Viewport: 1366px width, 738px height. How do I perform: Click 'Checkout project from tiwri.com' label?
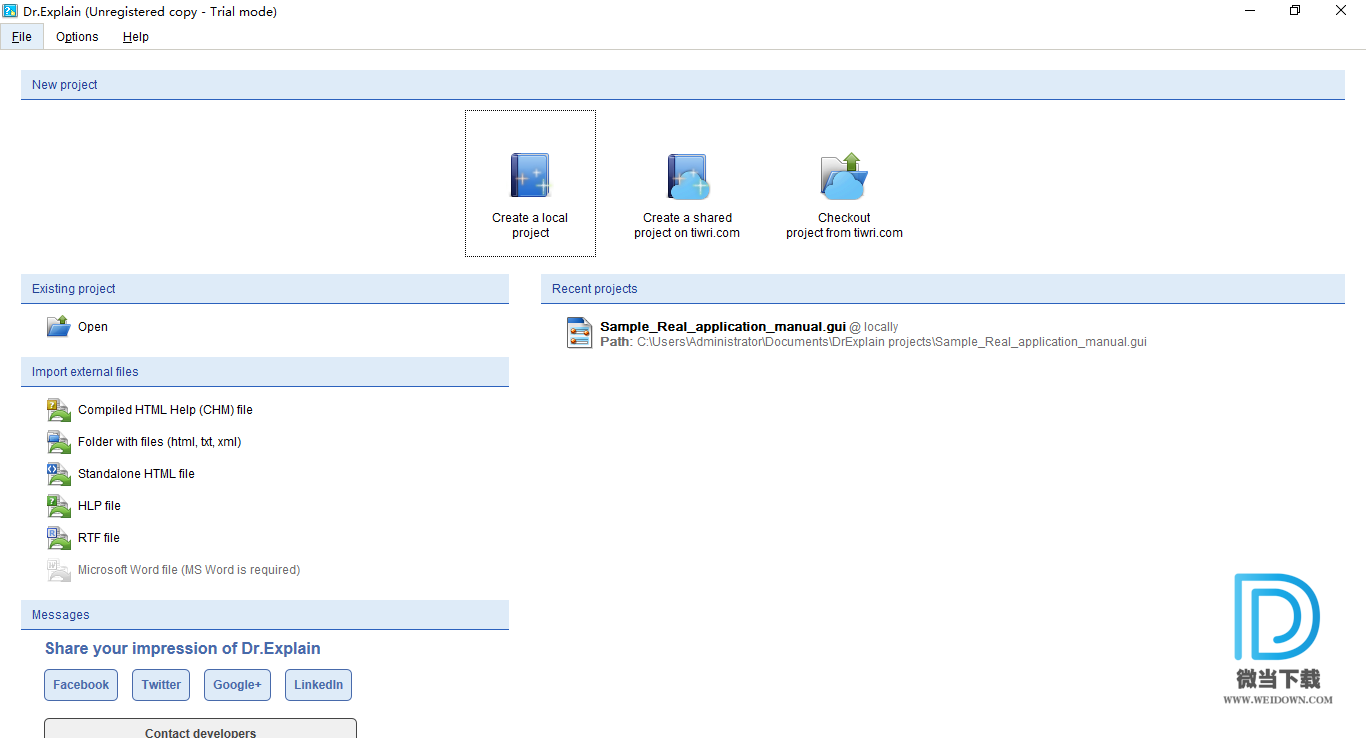pyautogui.click(x=844, y=225)
